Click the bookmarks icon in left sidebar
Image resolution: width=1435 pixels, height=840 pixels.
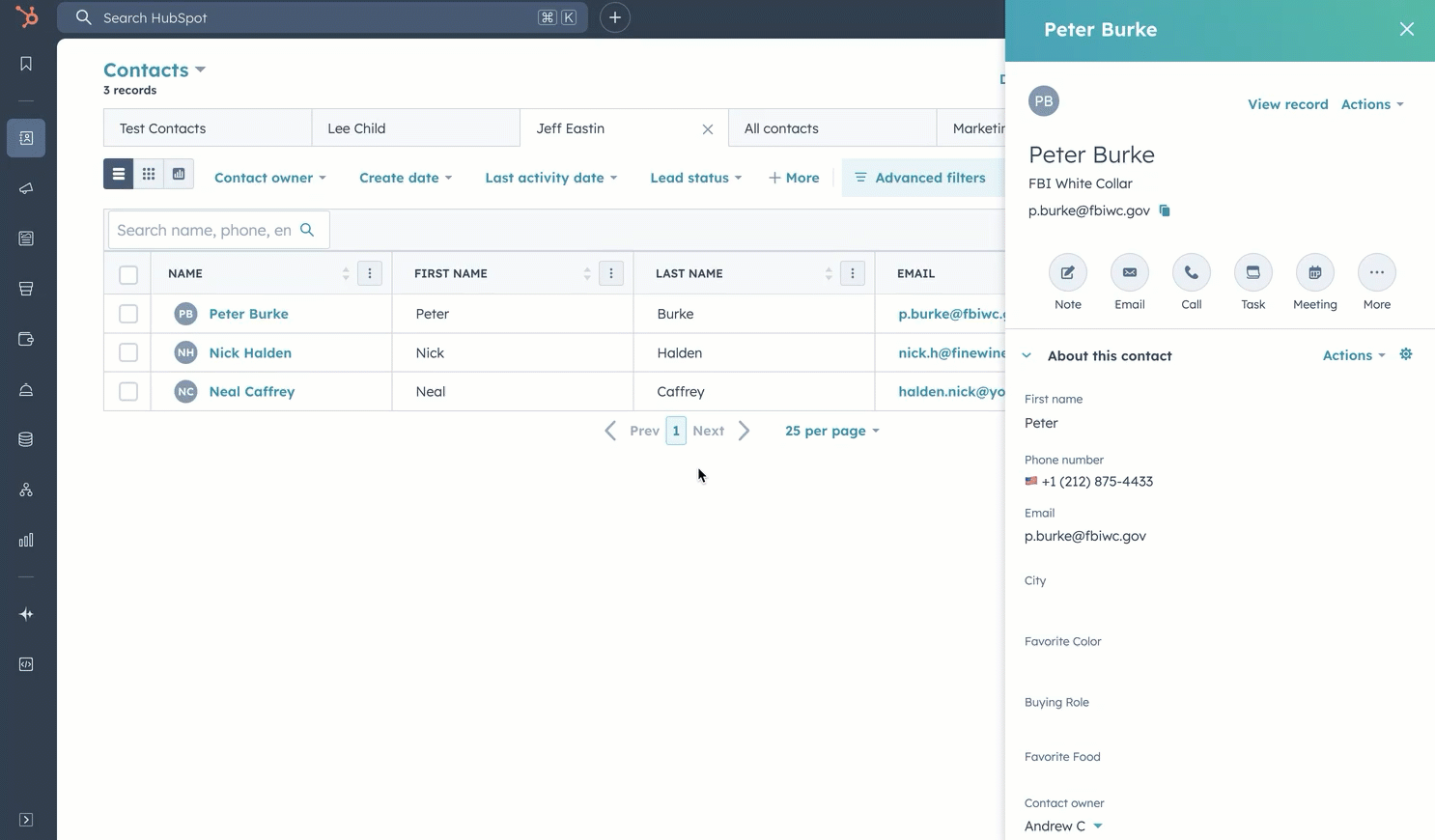coord(26,64)
